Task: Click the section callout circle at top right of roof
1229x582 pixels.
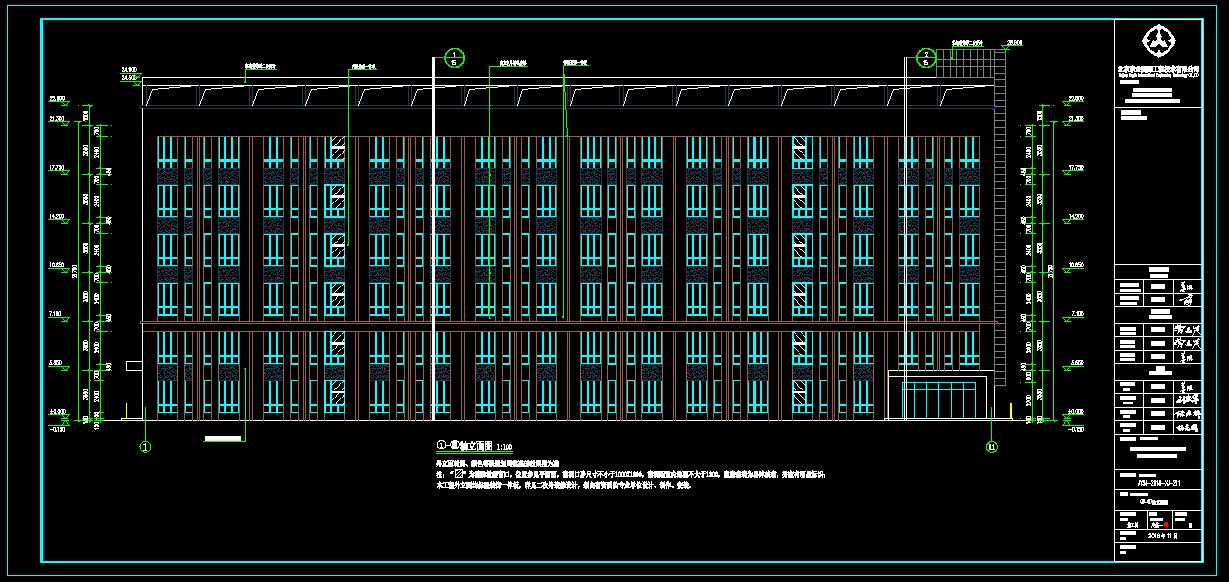Action: [x=927, y=56]
